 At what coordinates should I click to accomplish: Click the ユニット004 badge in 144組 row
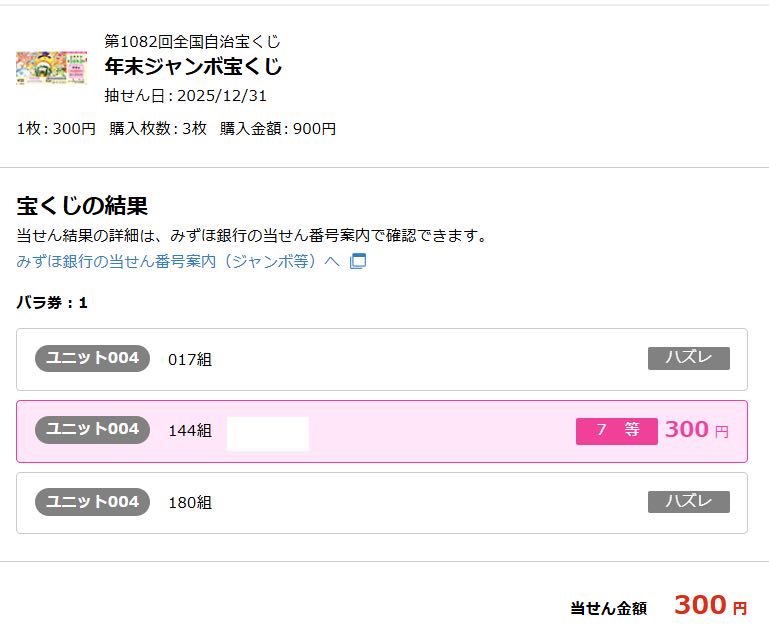tap(93, 430)
